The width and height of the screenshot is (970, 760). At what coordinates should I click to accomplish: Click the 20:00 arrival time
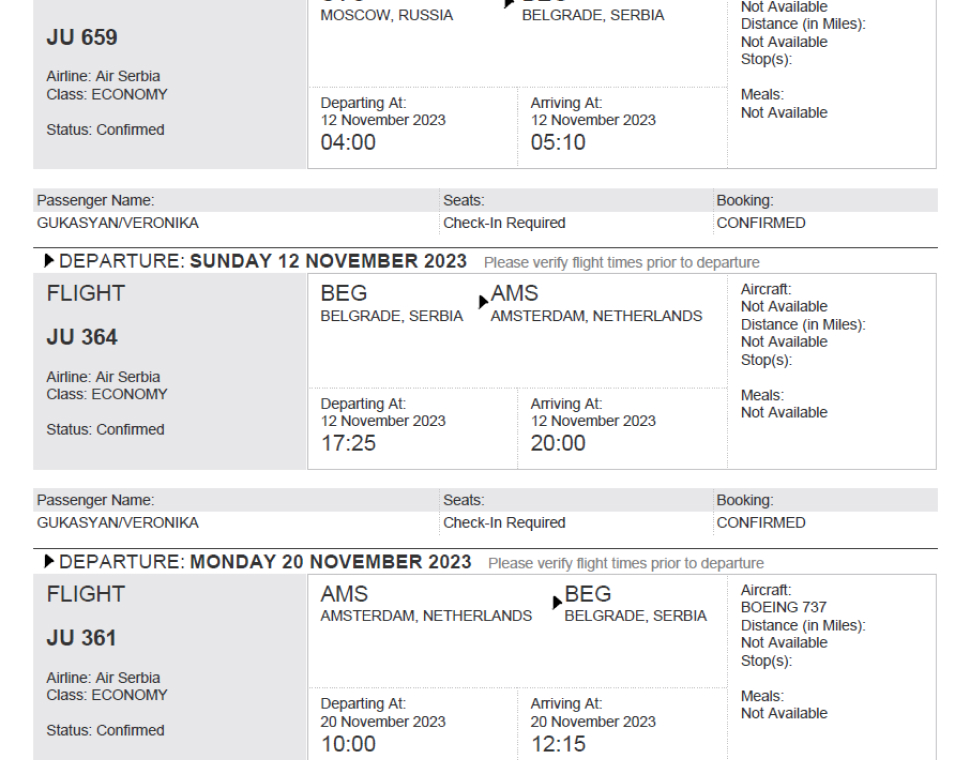558,443
